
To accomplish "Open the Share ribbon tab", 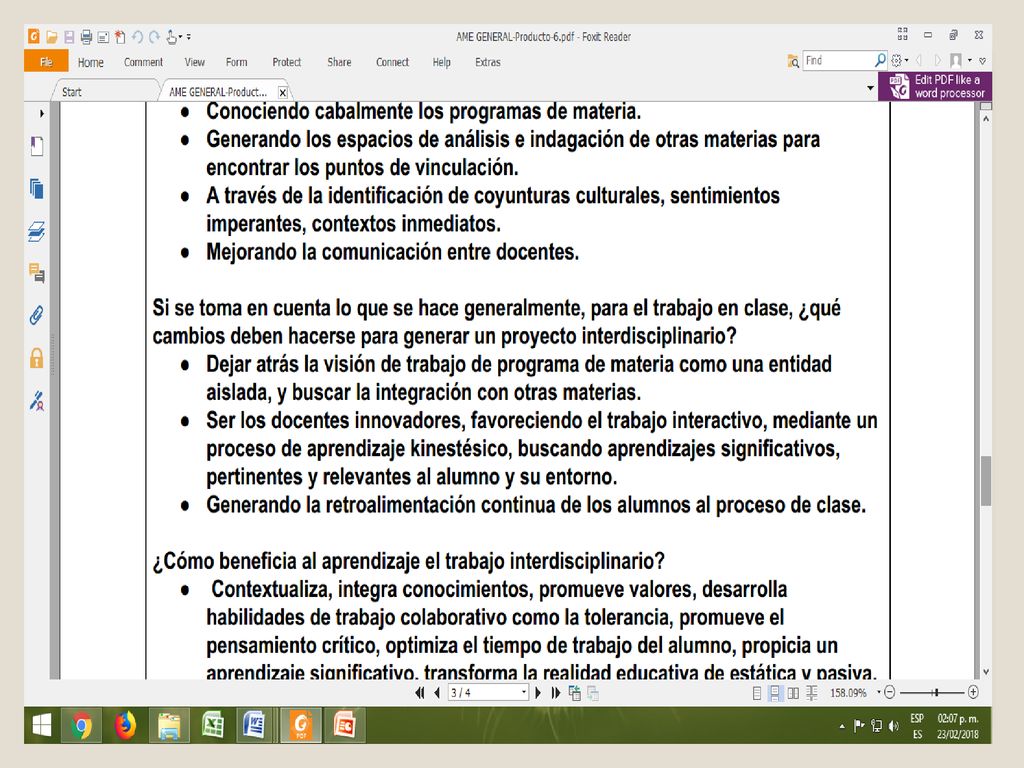I will pos(340,62).
